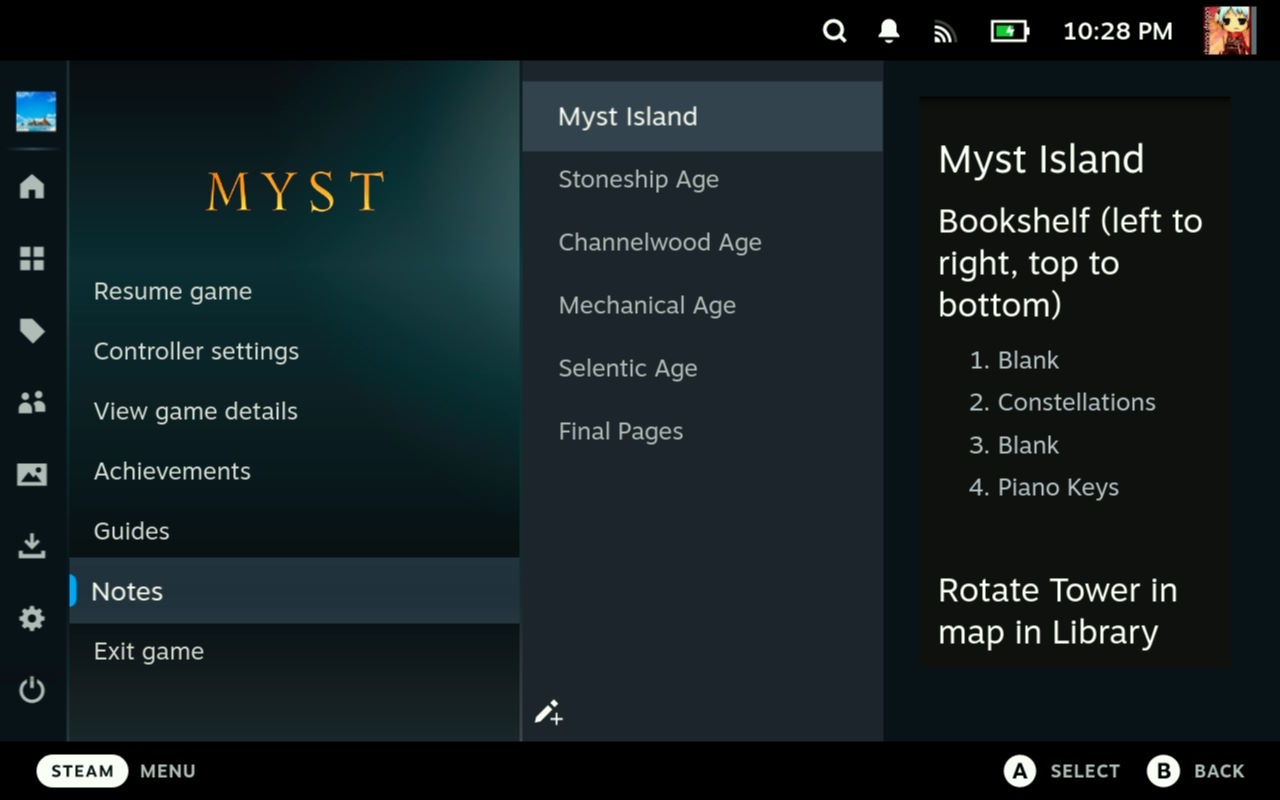This screenshot has width=1280, height=800.
Task: Click the clock showing 10:28 PM
Action: 1118,31
